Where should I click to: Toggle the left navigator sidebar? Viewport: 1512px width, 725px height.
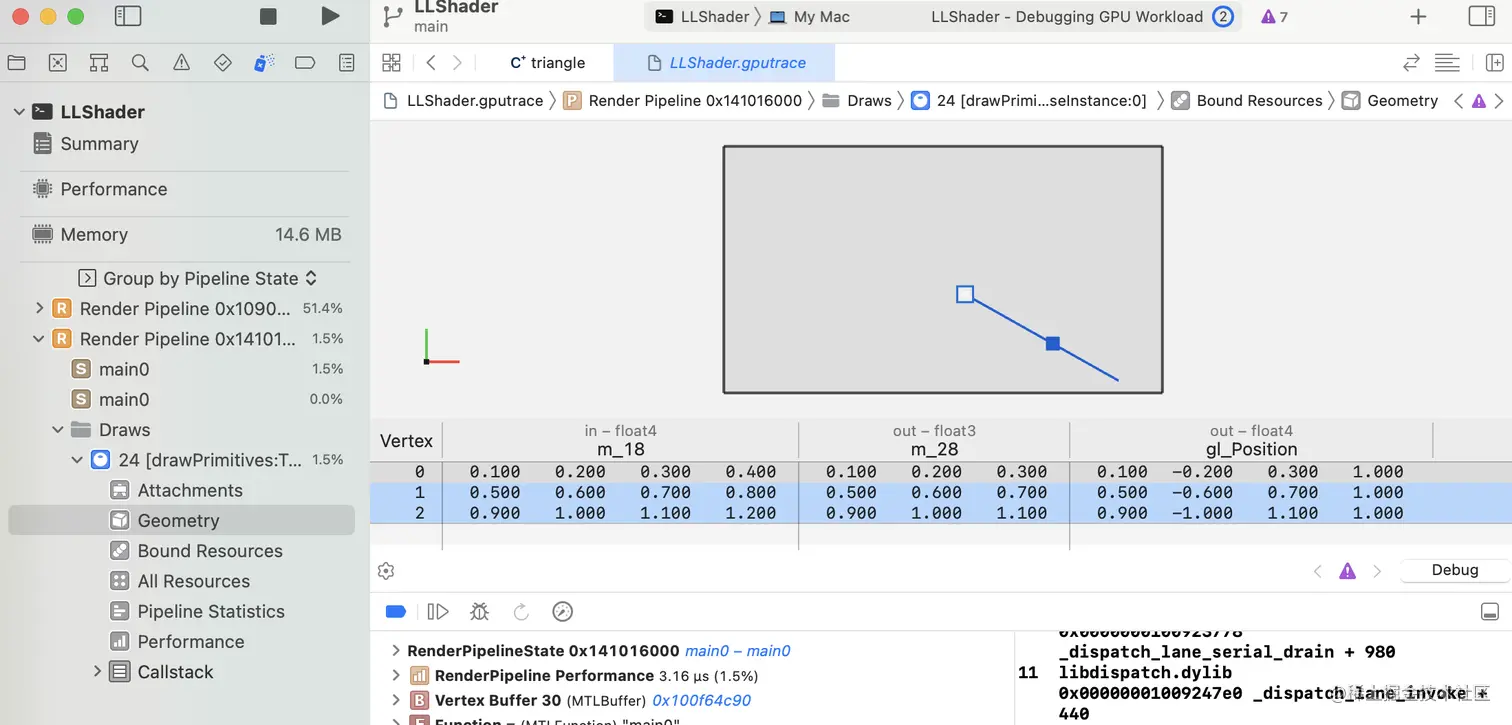tap(130, 16)
